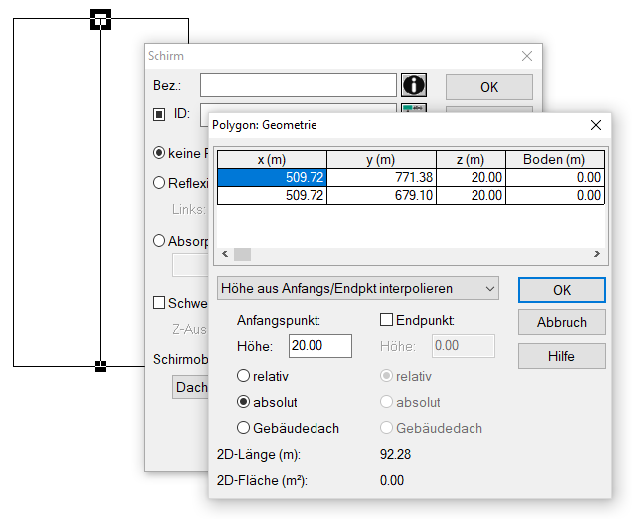Click OK in Polygon: Geometrie dialog
The width and height of the screenshot is (632, 519).
coord(561,290)
